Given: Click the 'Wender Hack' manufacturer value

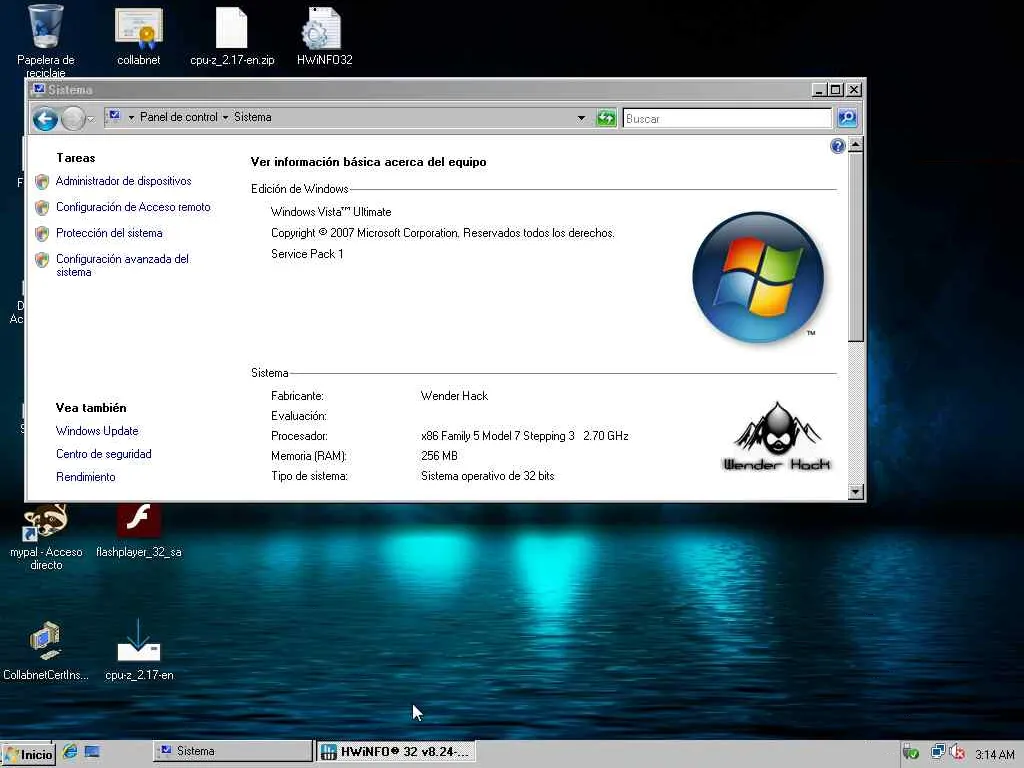Looking at the screenshot, I should coord(454,396).
